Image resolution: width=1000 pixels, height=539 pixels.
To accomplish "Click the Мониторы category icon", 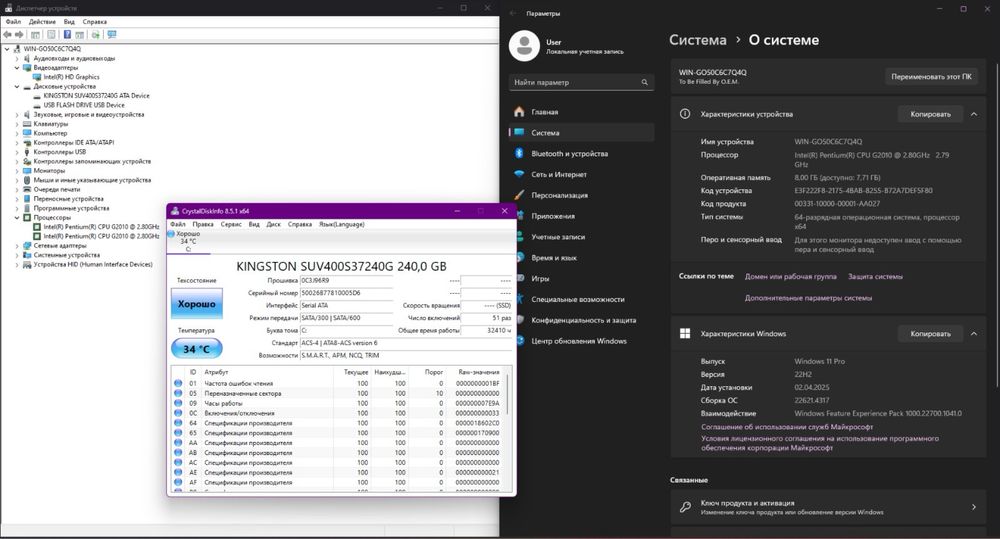I will [x=27, y=170].
